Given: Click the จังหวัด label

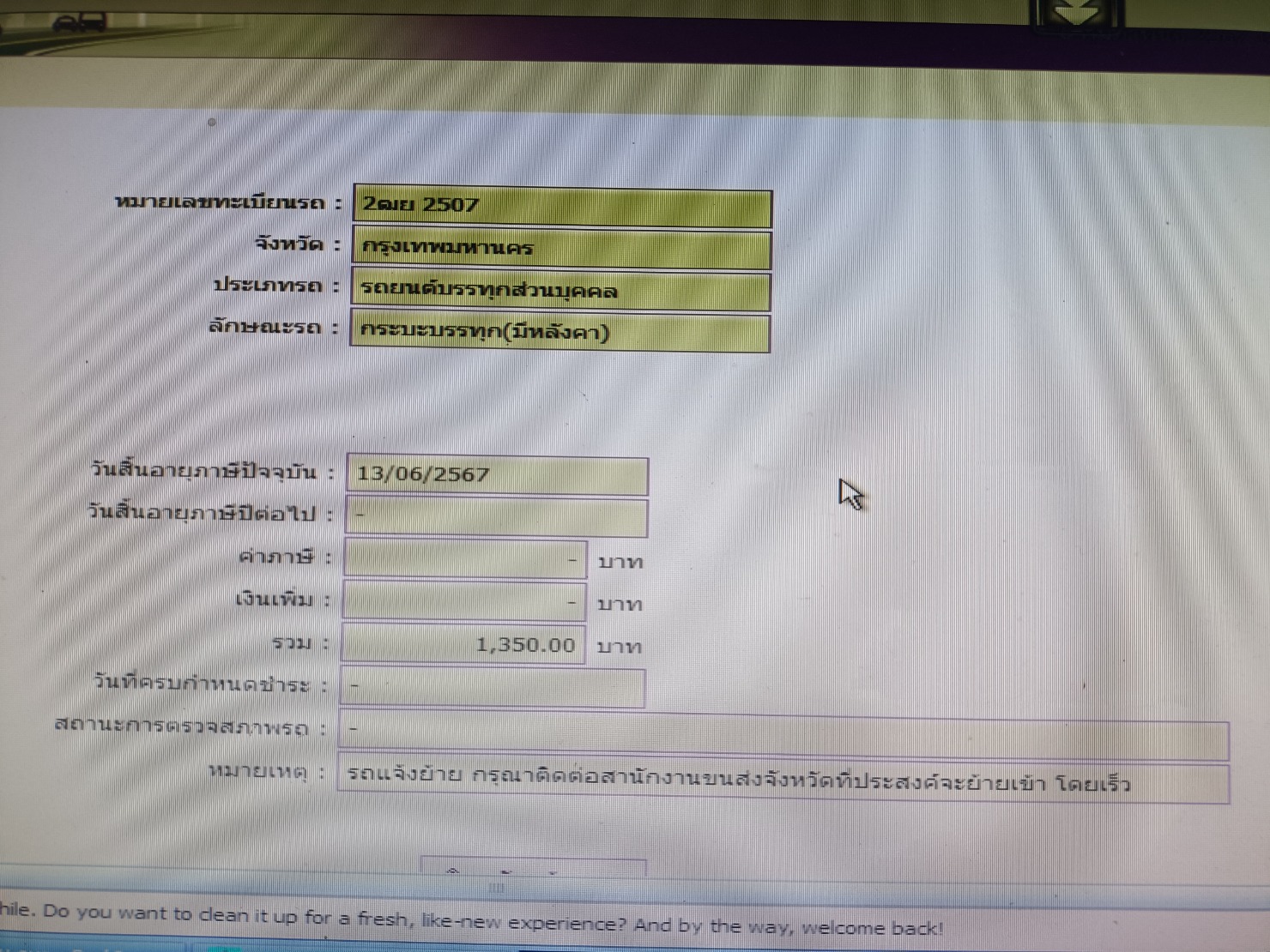Looking at the screenshot, I should pos(297,244).
